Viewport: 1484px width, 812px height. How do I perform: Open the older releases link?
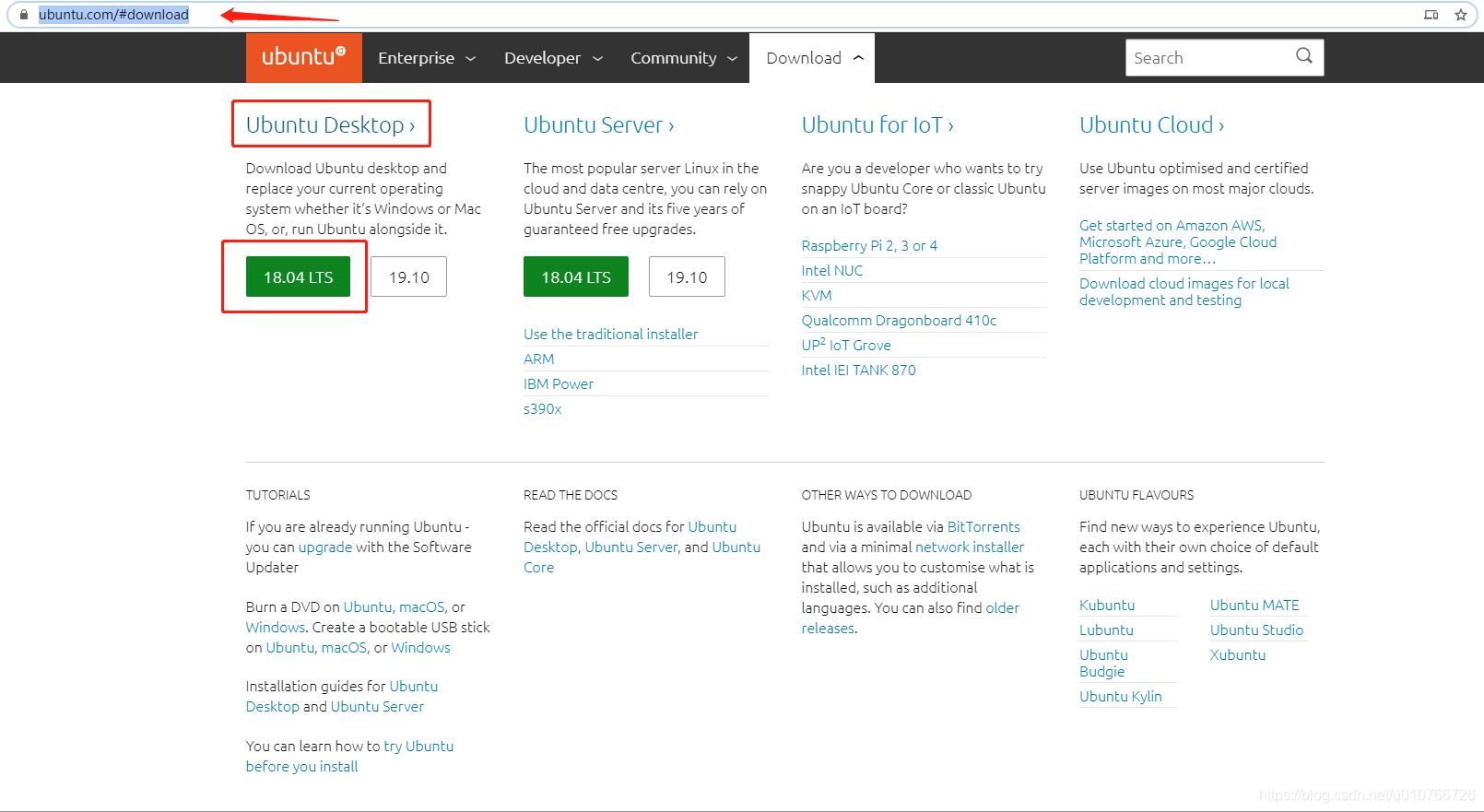(911, 618)
